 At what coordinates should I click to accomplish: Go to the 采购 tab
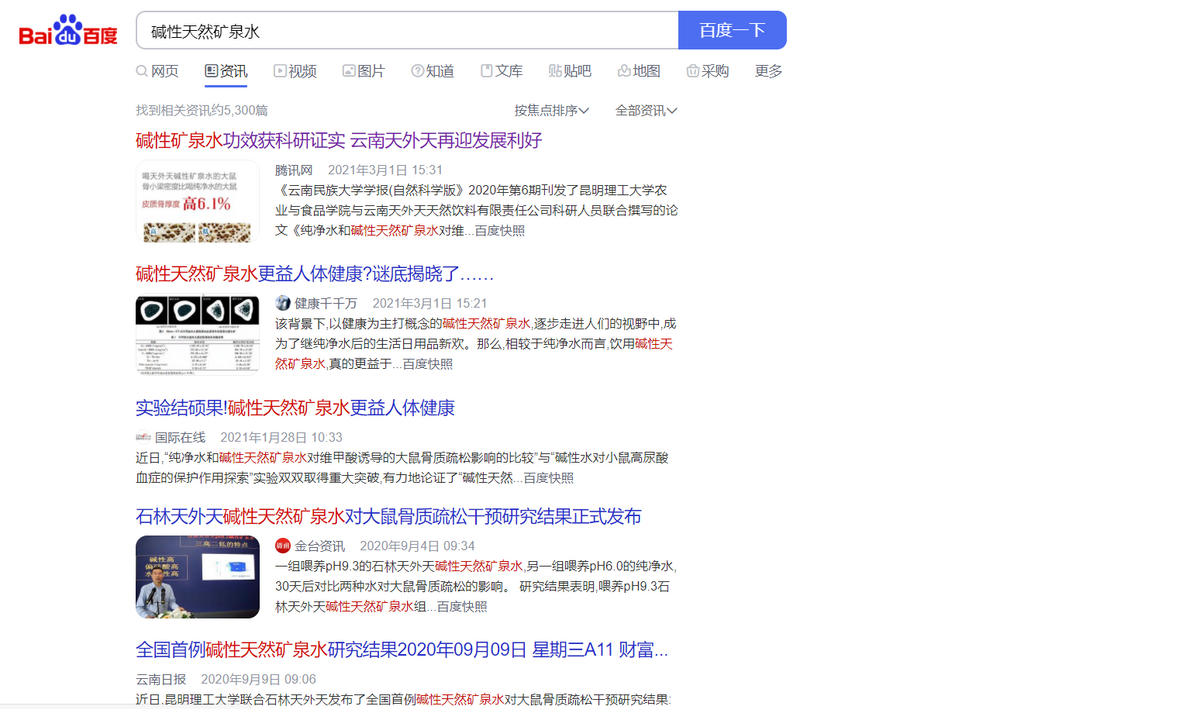(707, 71)
